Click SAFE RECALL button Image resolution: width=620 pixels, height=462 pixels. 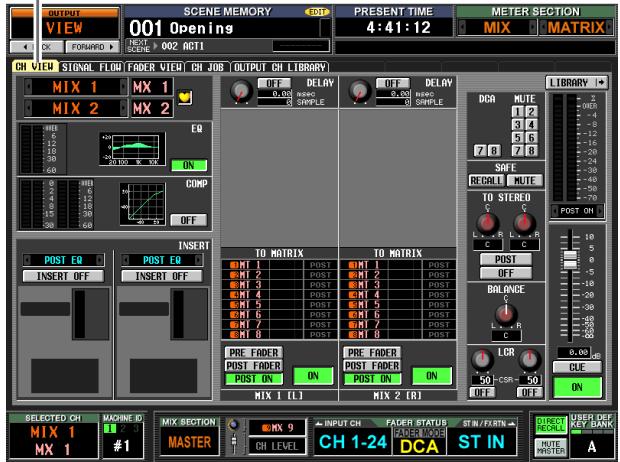pyautogui.click(x=486, y=180)
